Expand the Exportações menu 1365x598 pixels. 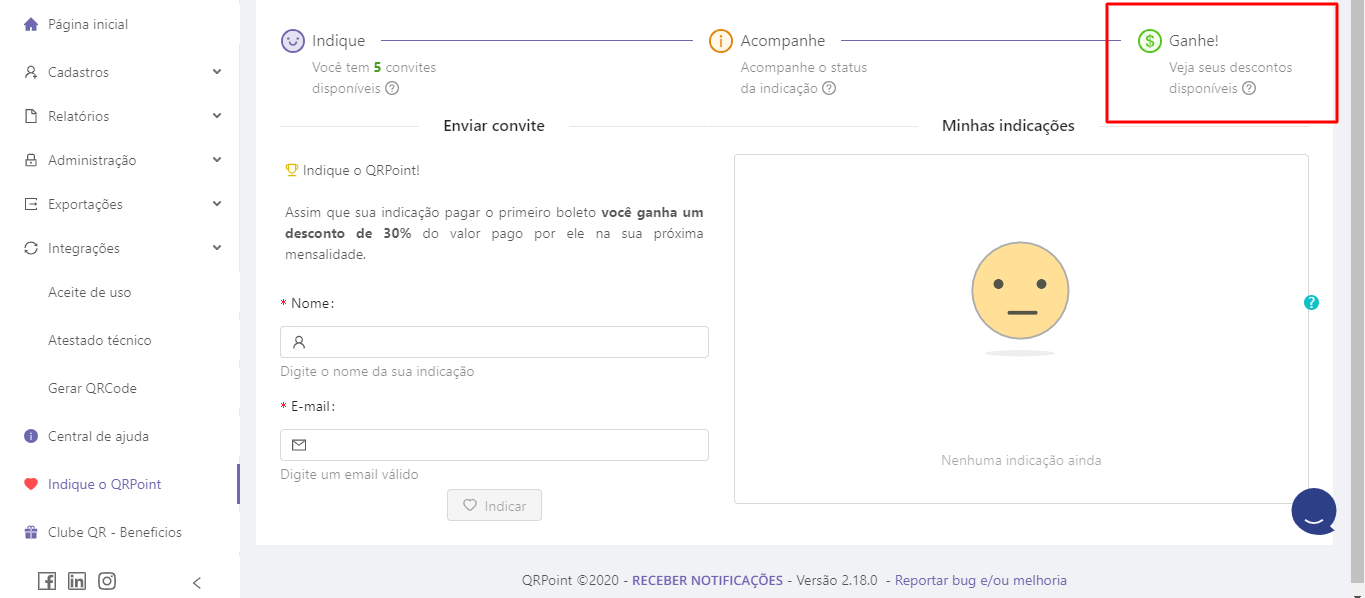[x=119, y=204]
